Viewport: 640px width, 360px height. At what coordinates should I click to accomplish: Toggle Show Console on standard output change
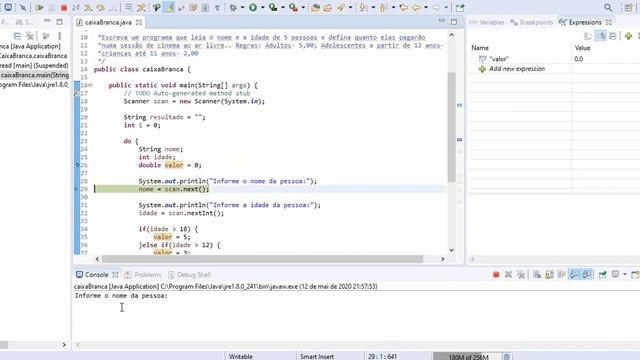574,275
